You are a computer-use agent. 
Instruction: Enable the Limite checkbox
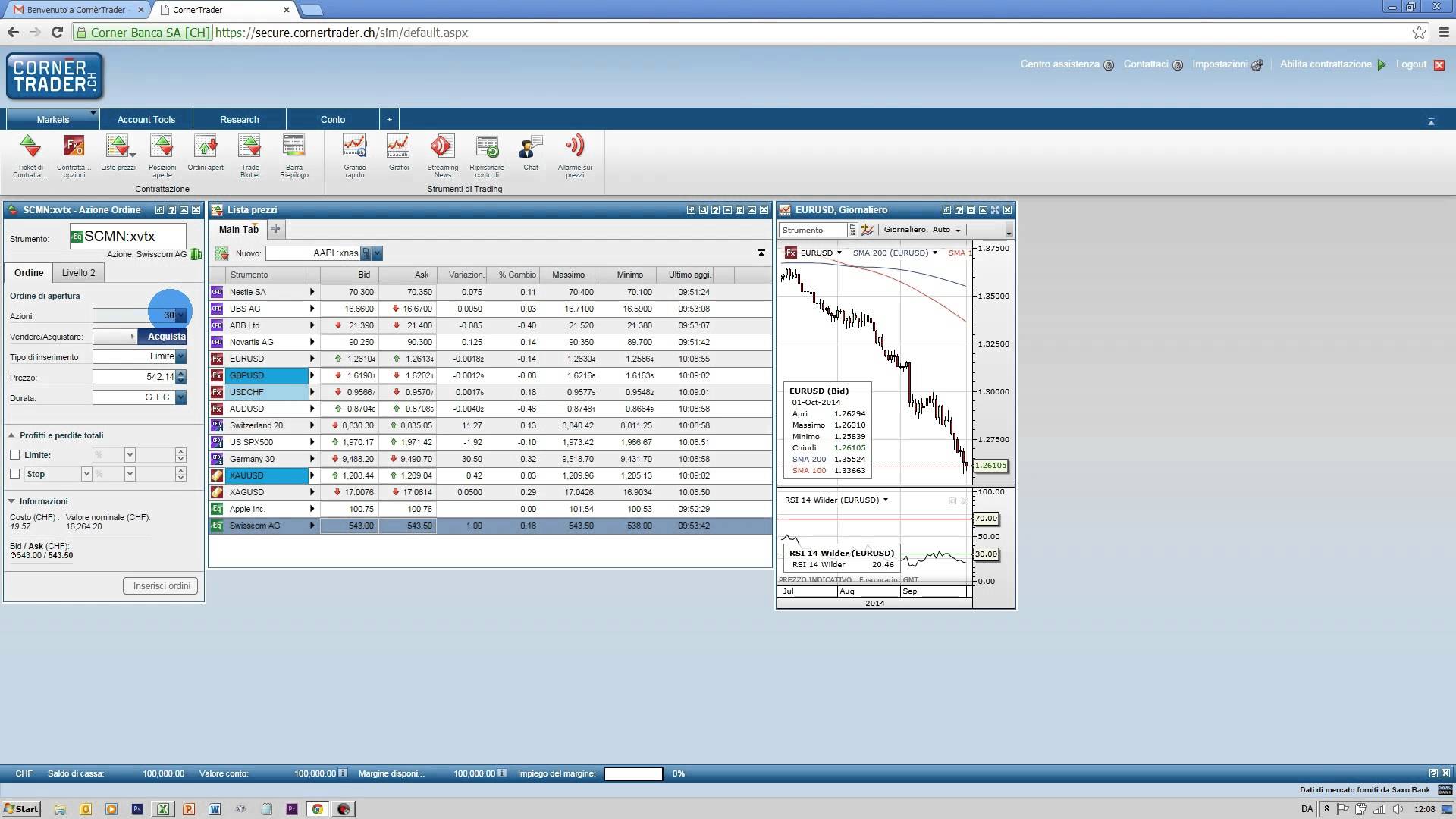14,455
